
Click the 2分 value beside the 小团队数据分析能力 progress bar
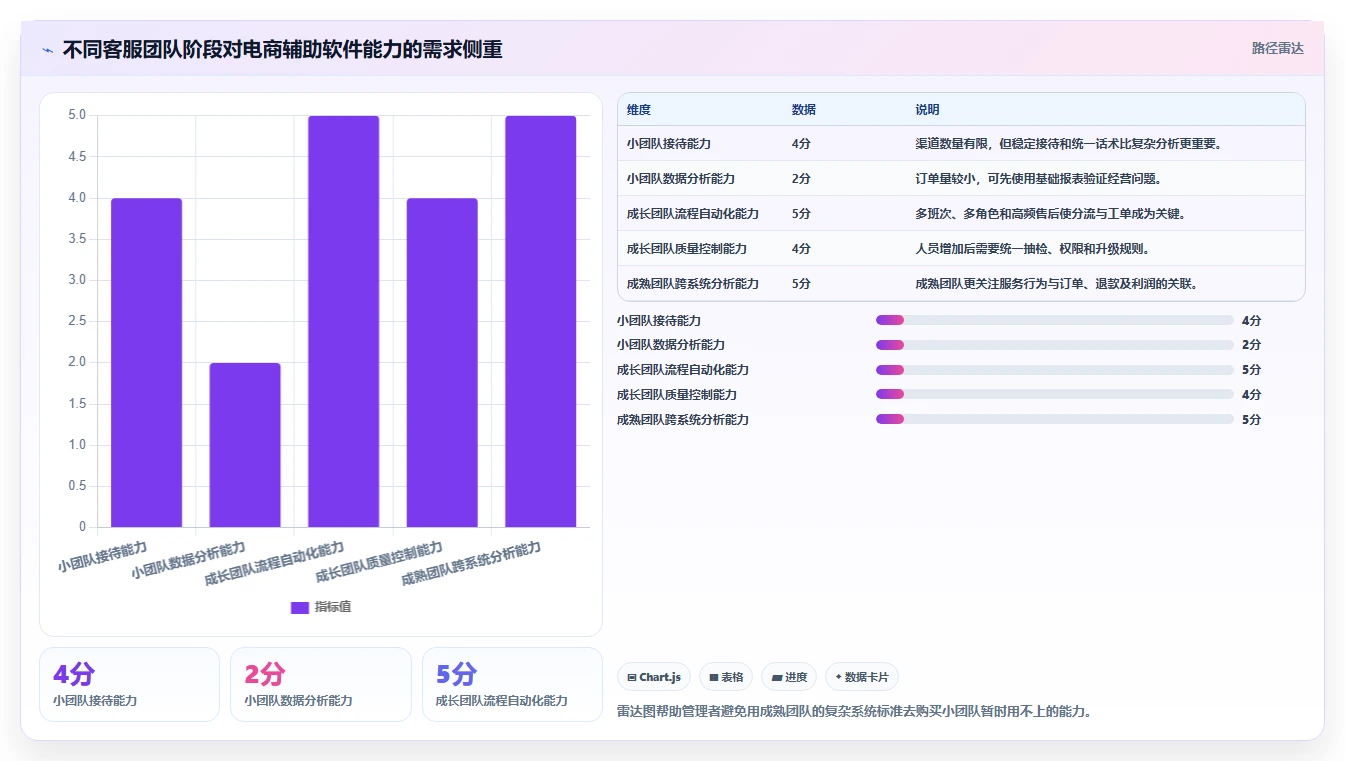1251,345
